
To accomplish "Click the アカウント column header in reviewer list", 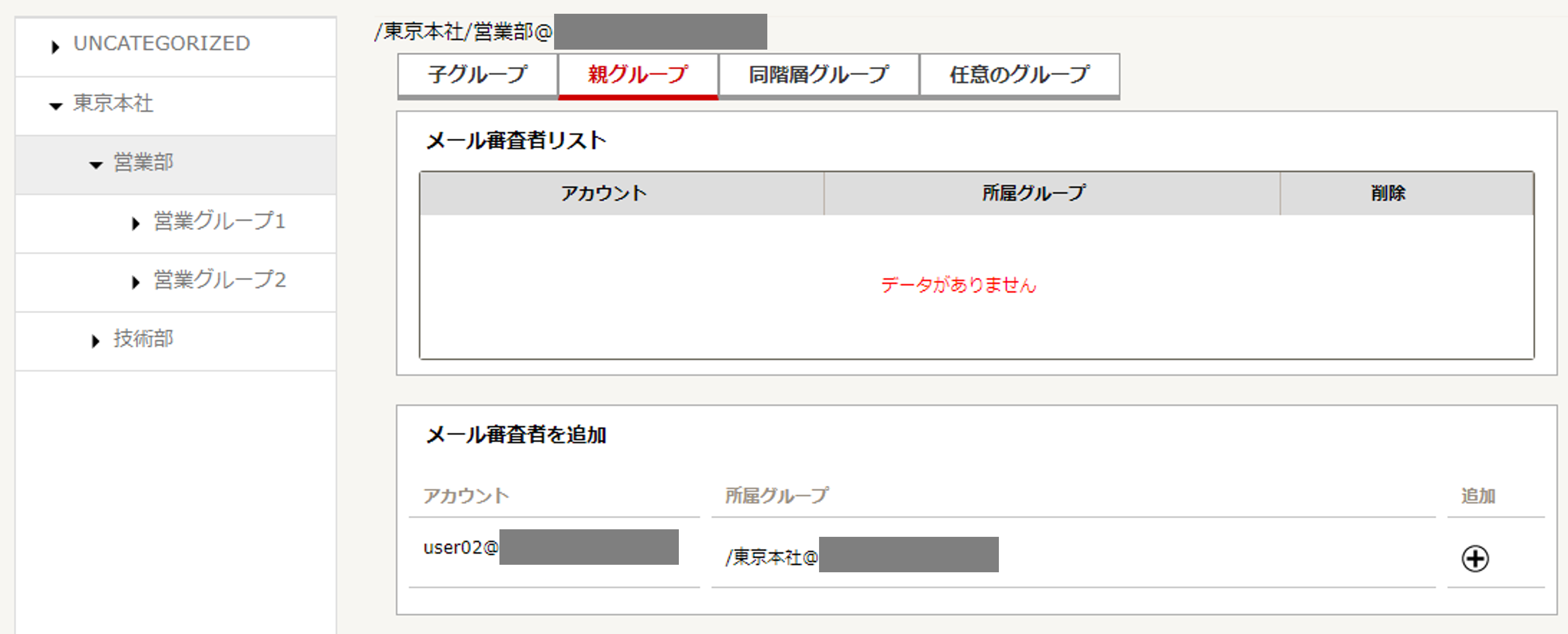I will [622, 194].
